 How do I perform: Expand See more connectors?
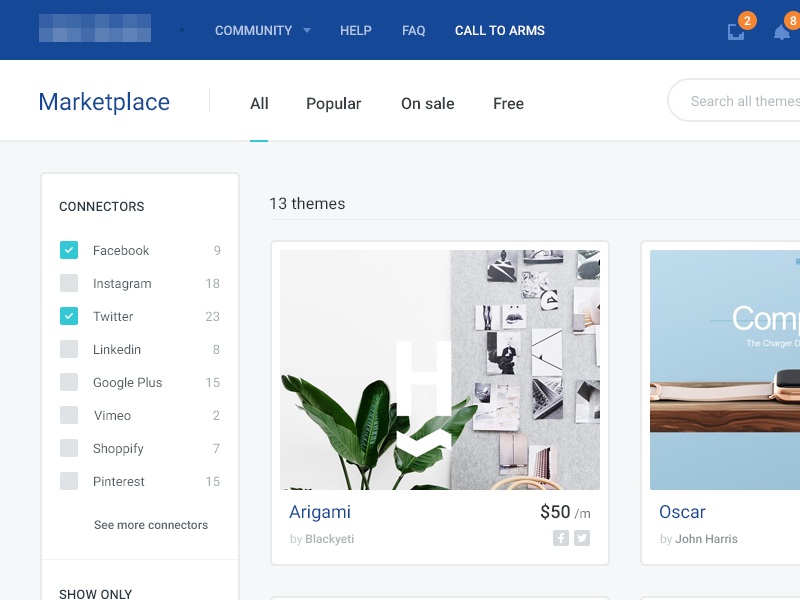151,525
